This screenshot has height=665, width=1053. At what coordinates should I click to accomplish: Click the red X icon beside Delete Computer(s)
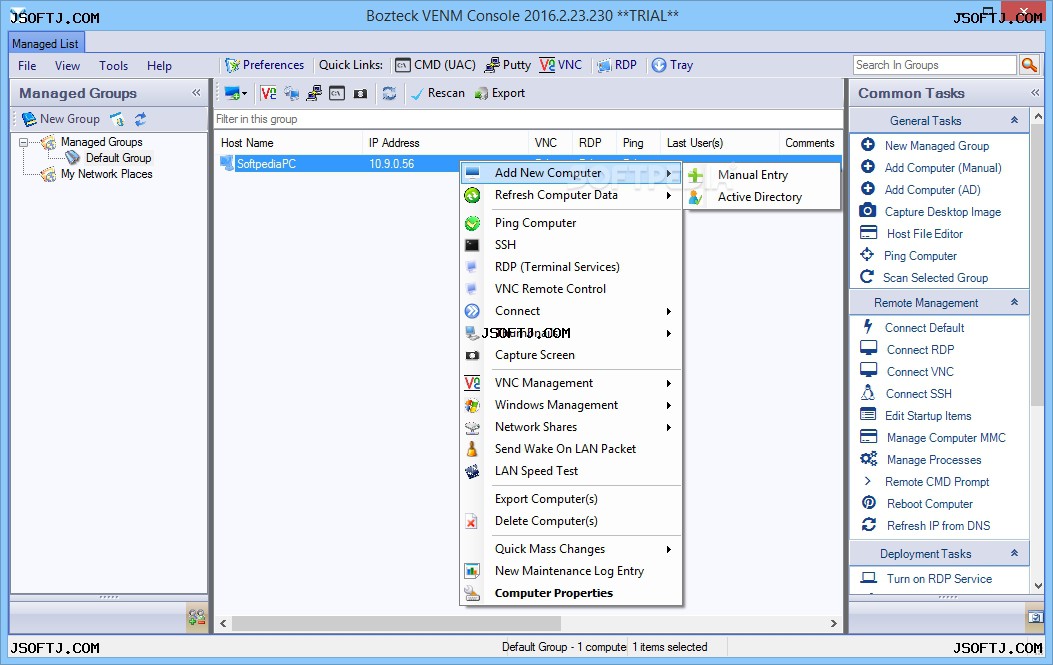[471, 521]
